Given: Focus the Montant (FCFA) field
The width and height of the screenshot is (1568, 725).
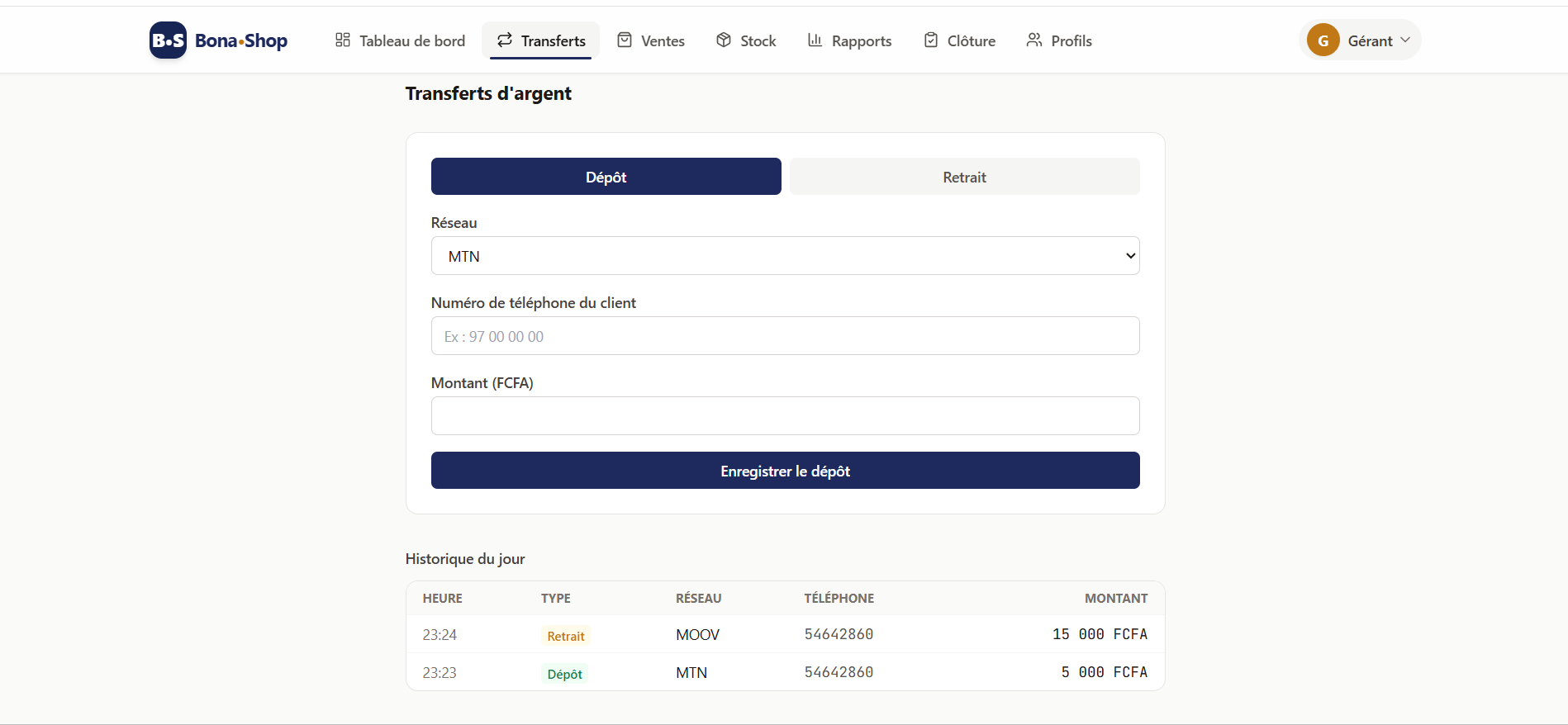Looking at the screenshot, I should click(786, 416).
